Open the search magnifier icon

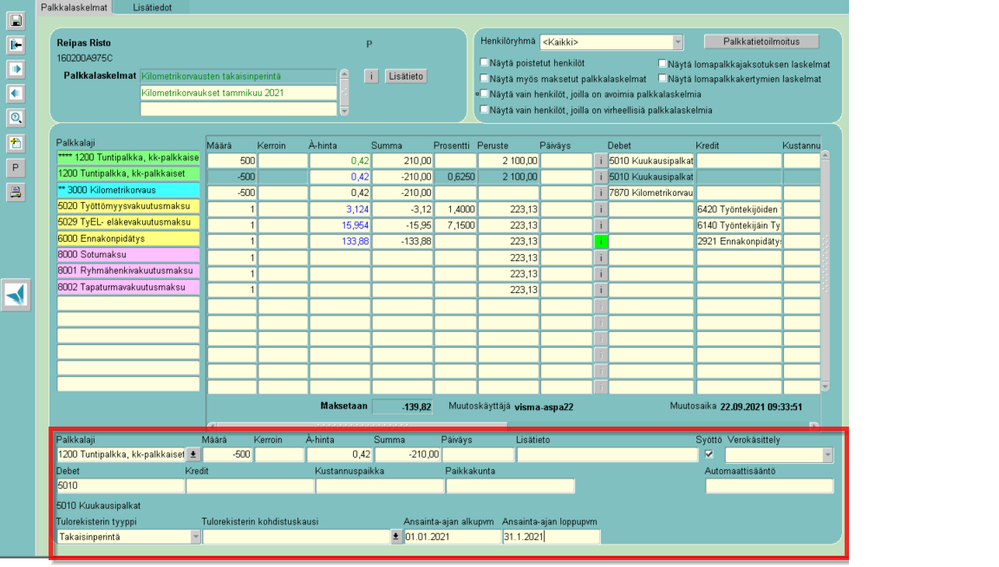(x=16, y=118)
